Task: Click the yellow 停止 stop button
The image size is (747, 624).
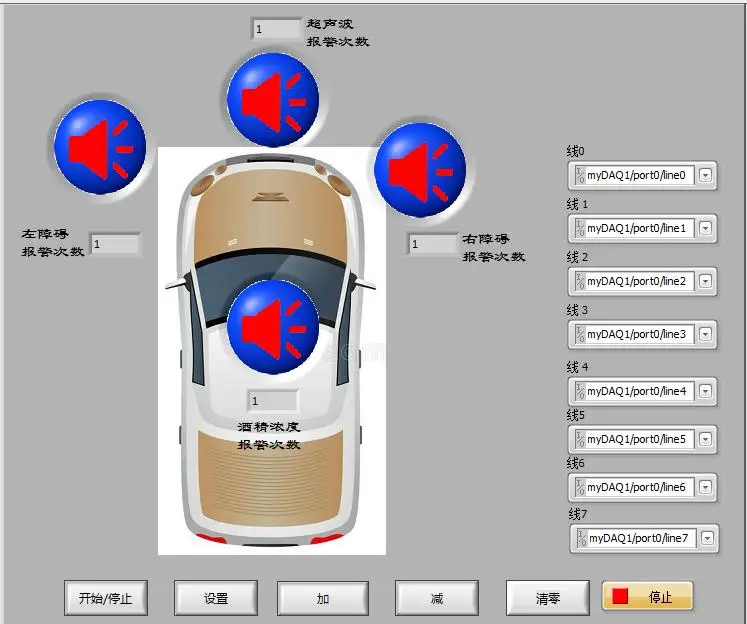Action: pyautogui.click(x=647, y=595)
